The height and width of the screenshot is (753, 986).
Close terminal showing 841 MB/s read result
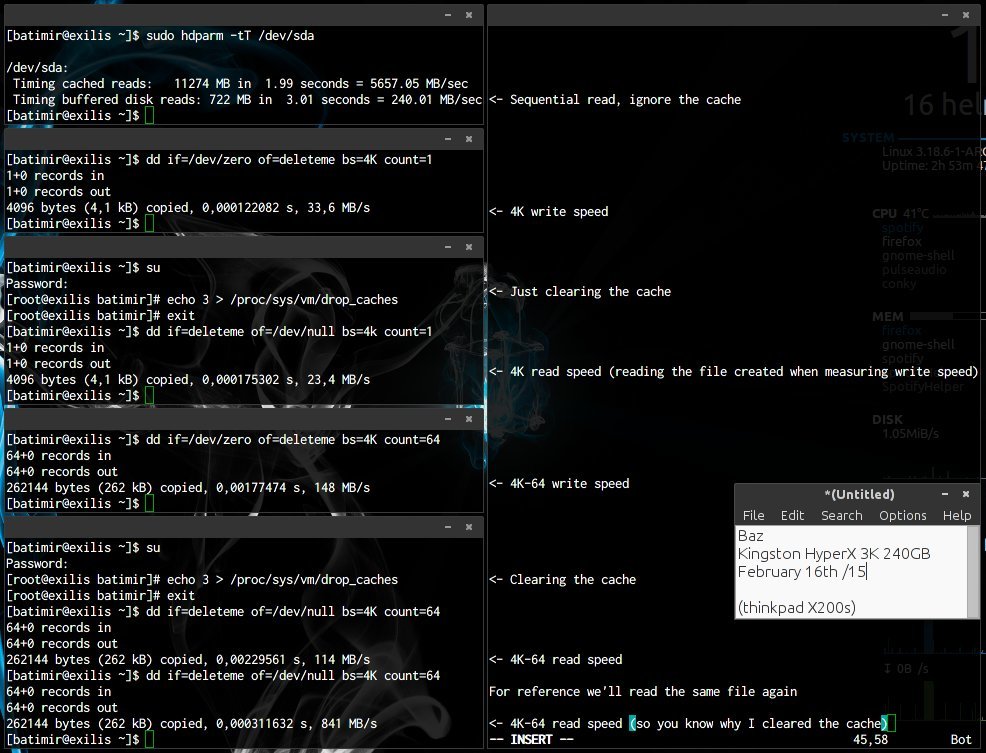(x=470, y=527)
